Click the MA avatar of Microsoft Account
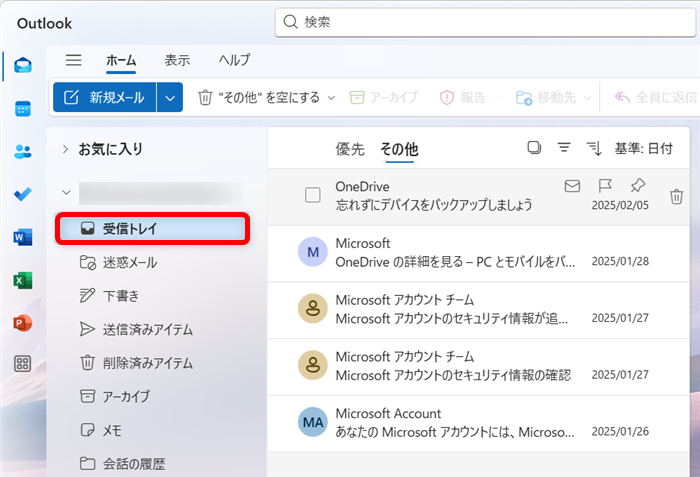 pos(313,422)
